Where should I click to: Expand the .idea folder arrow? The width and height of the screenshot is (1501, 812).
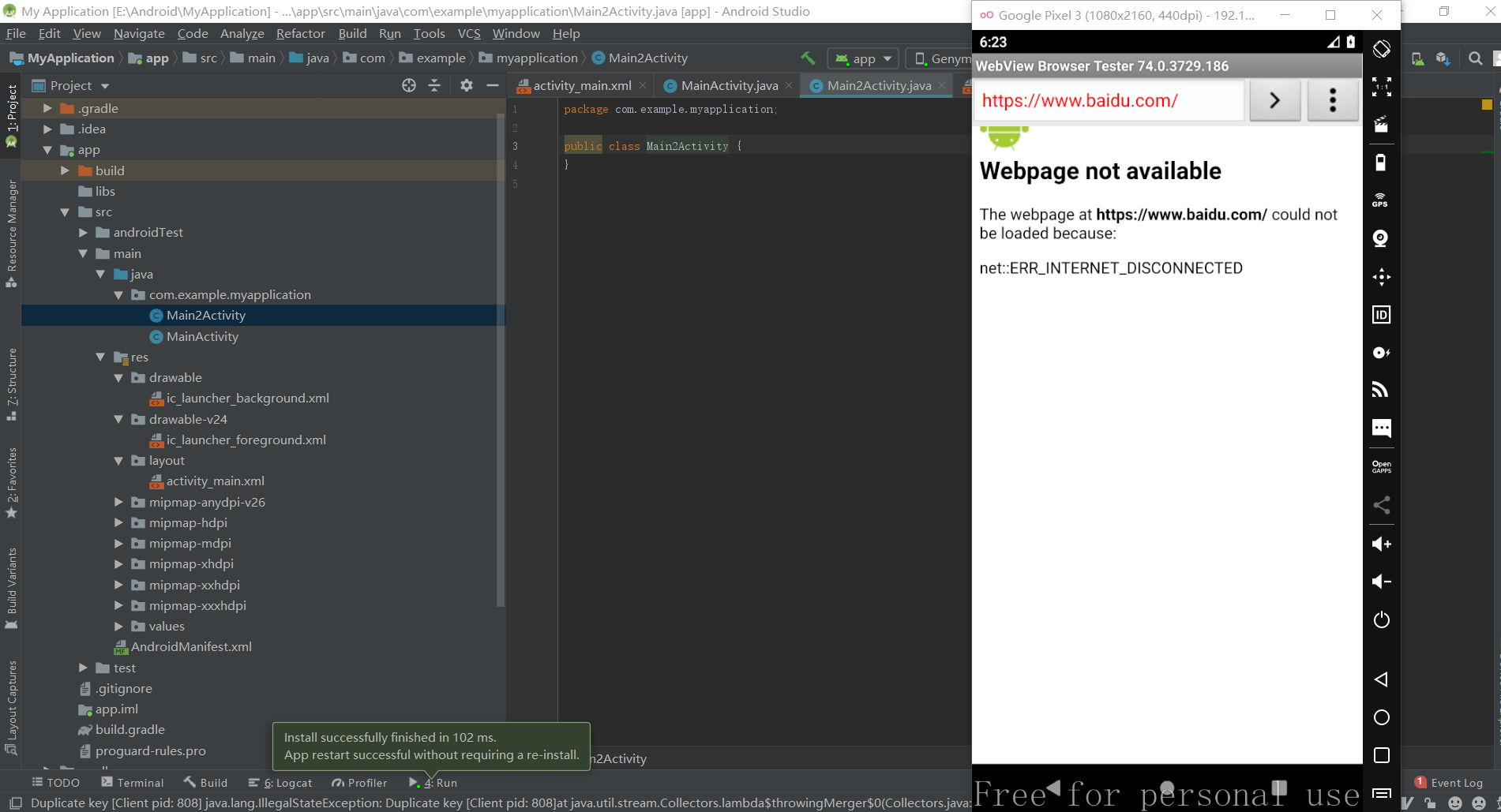pyautogui.click(x=47, y=129)
